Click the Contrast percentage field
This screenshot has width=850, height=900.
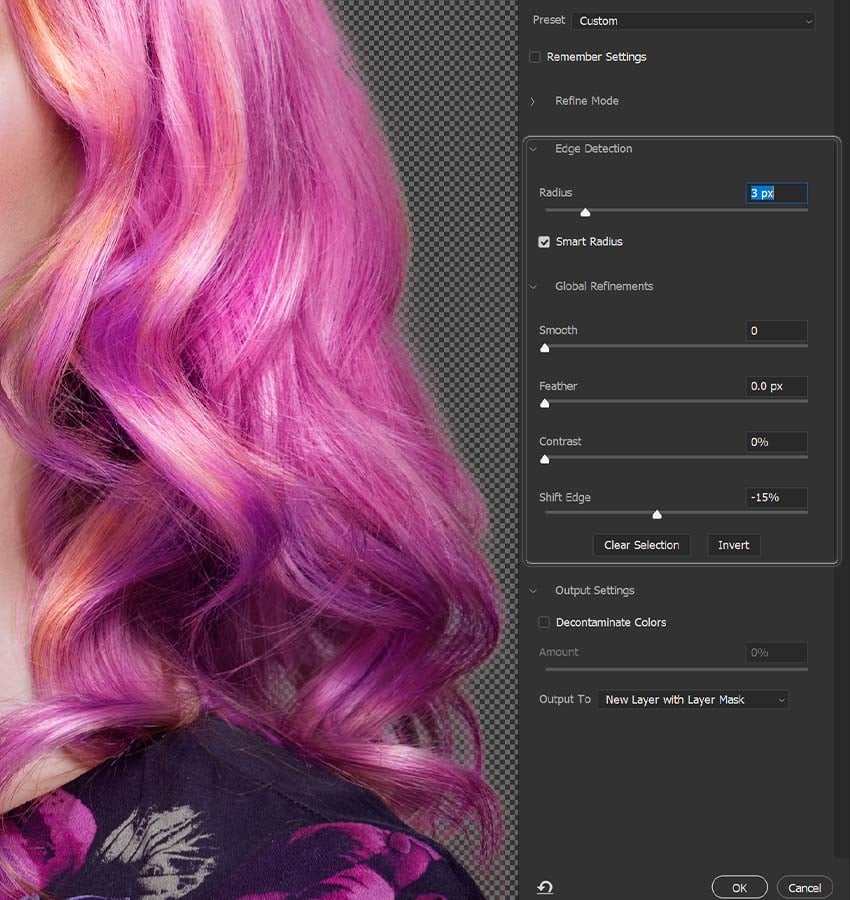pyautogui.click(x=777, y=442)
